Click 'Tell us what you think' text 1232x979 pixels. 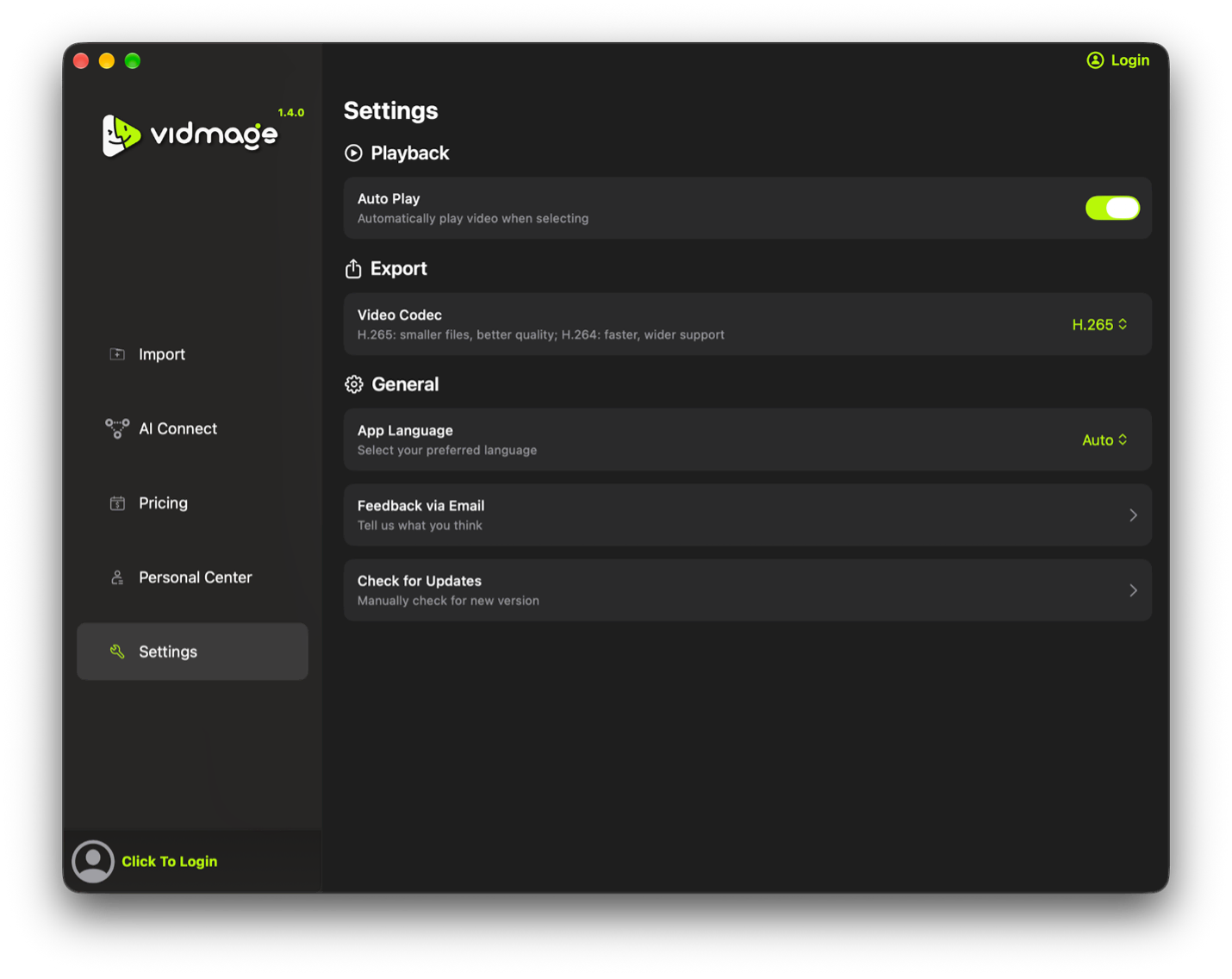coord(420,526)
